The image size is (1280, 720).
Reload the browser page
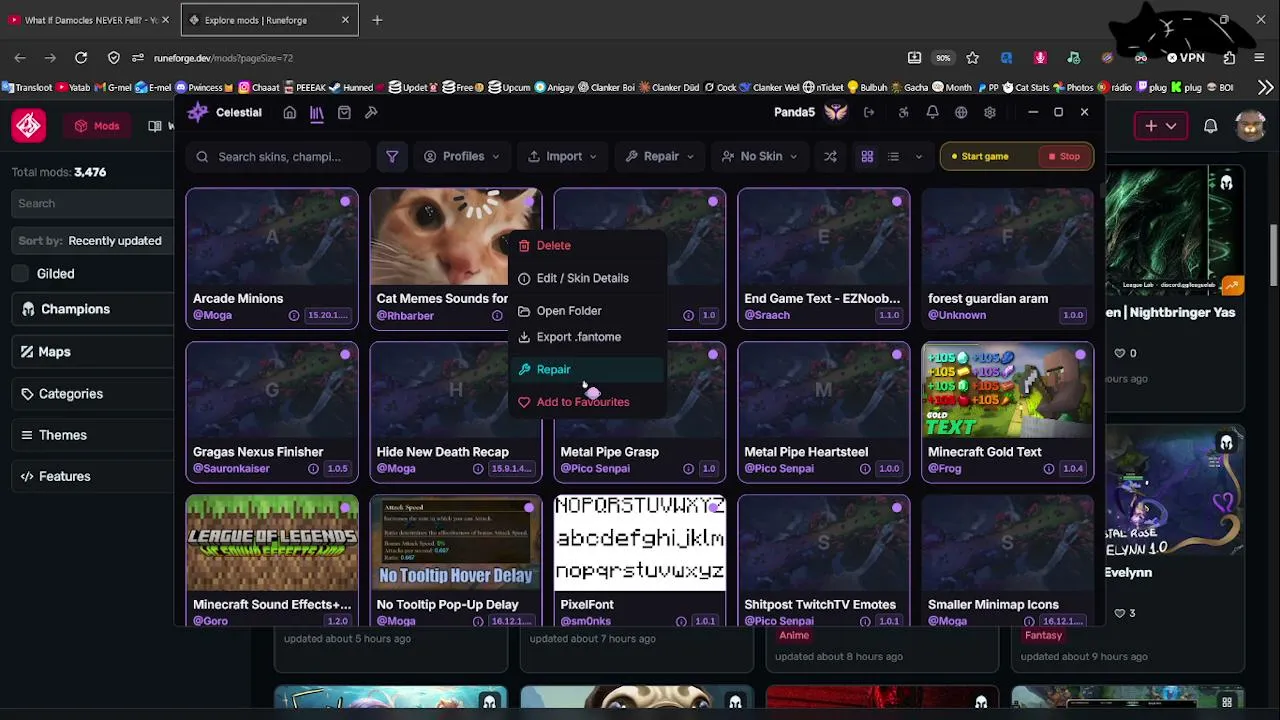coord(81,58)
